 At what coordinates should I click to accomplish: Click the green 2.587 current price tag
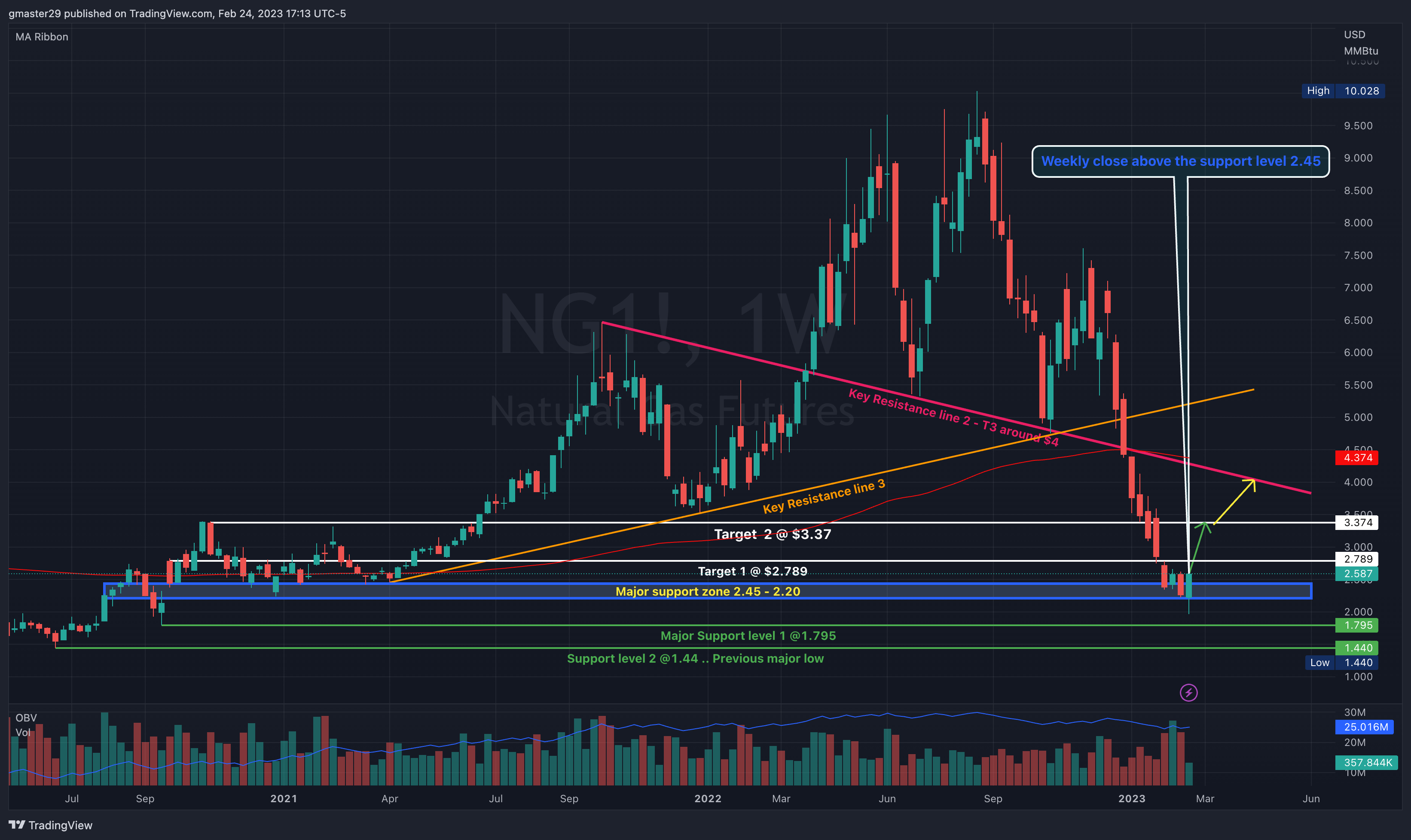(x=1356, y=573)
